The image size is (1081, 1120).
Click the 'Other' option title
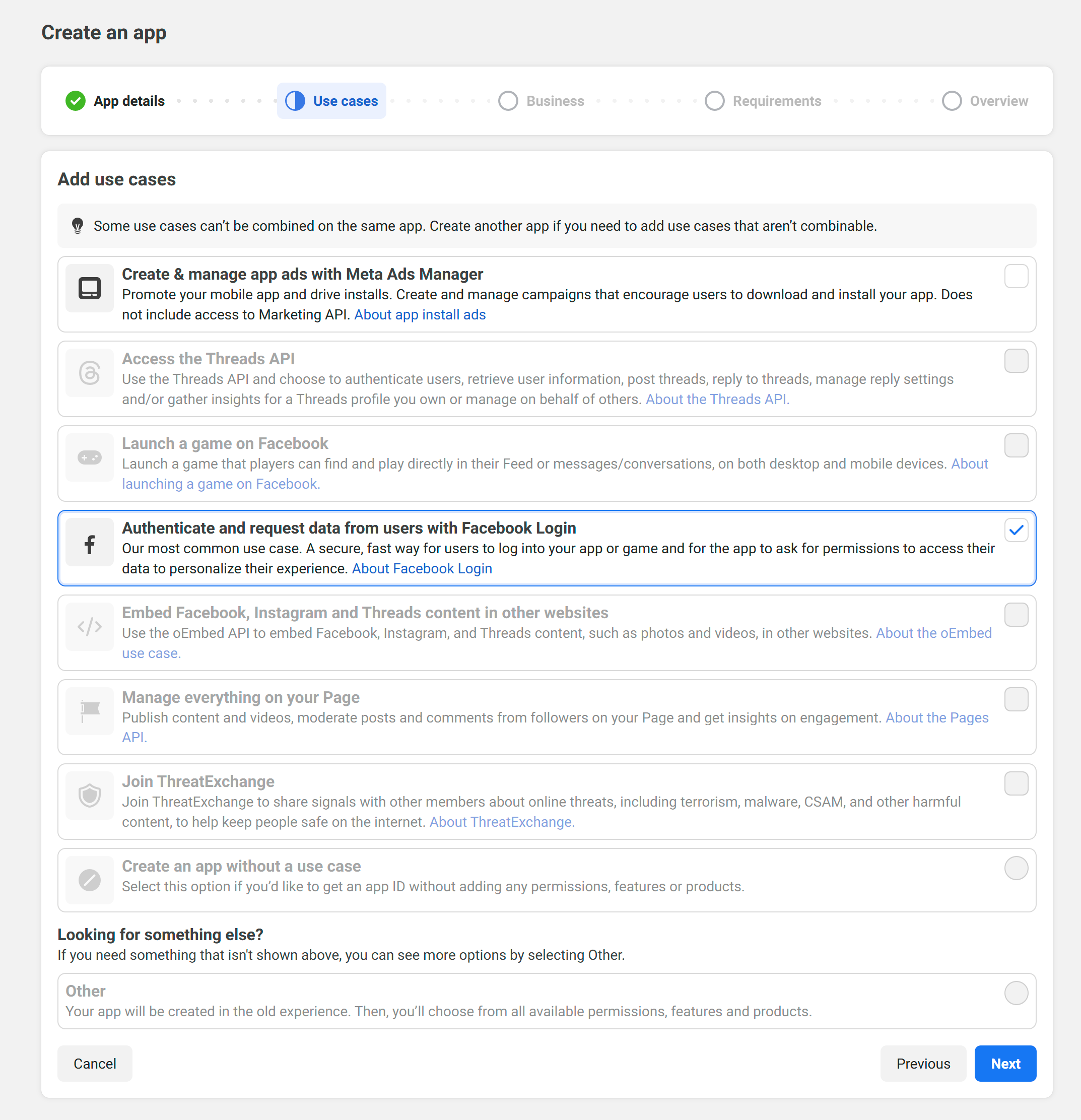(x=86, y=991)
